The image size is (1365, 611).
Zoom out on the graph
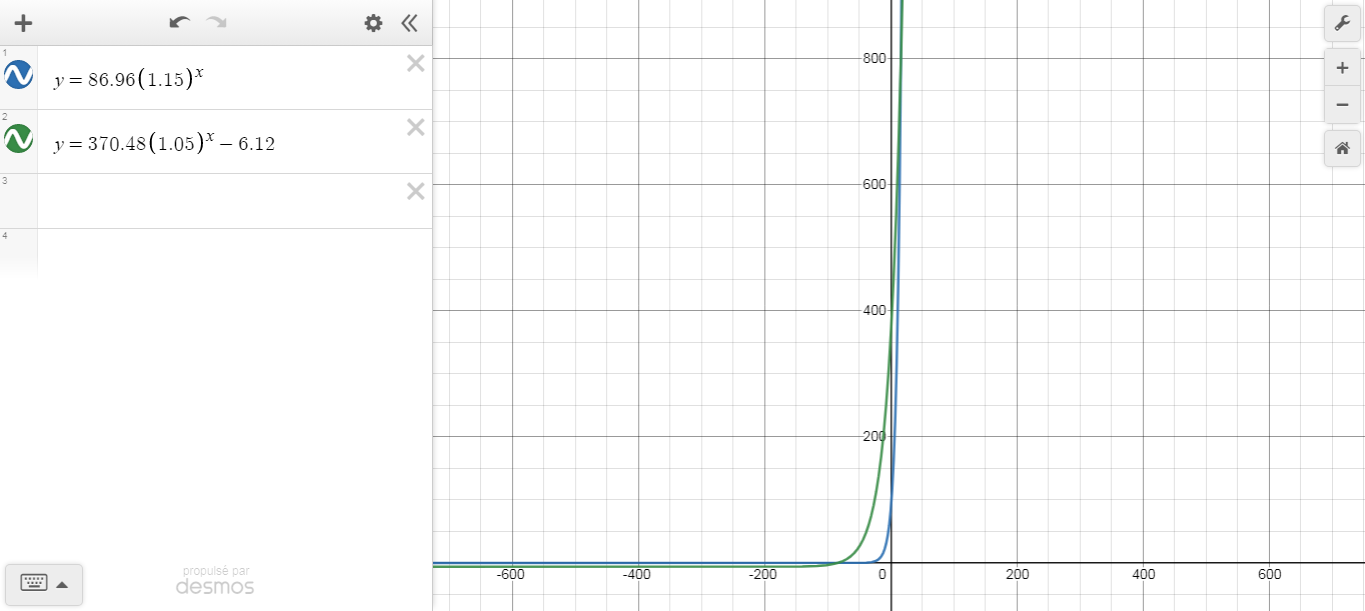click(1342, 104)
